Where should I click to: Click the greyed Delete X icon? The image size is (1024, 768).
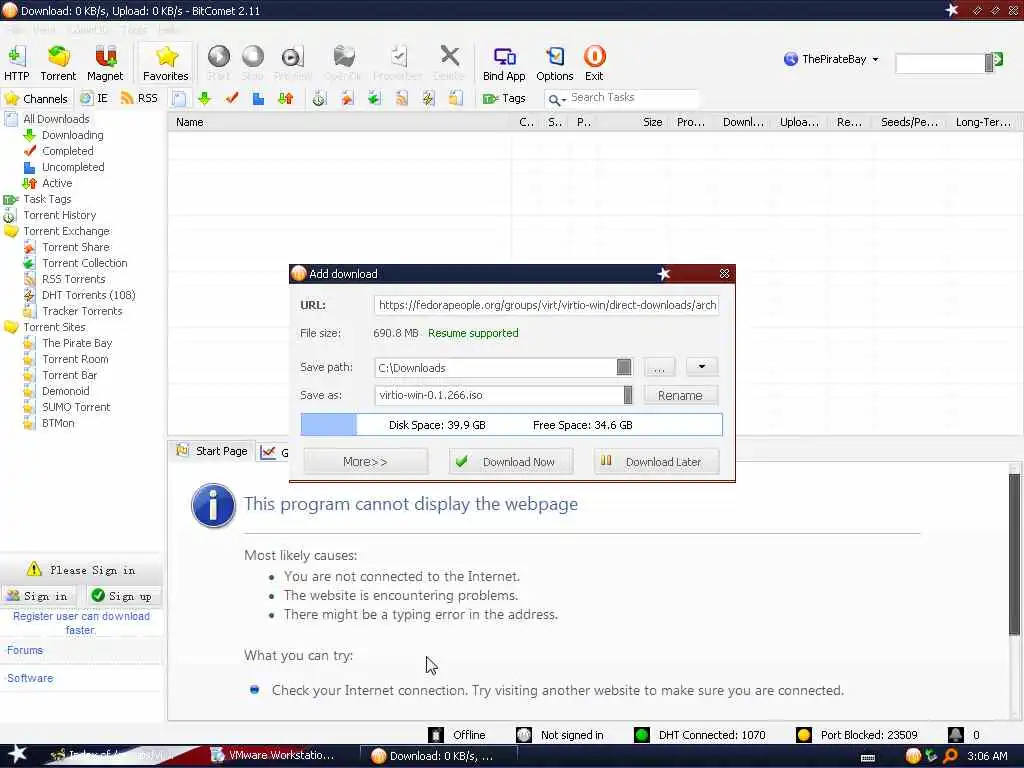(x=449, y=63)
